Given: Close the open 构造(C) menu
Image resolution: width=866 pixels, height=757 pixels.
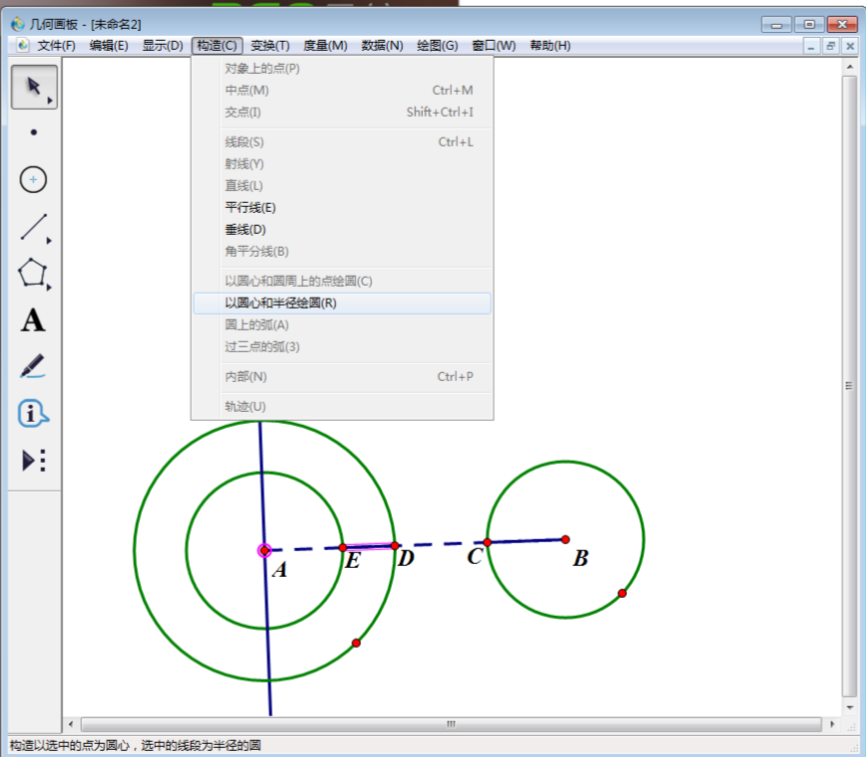Looking at the screenshot, I should 217,45.
